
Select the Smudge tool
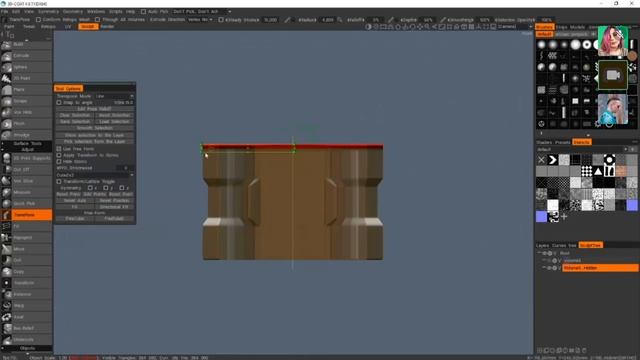coord(26,135)
